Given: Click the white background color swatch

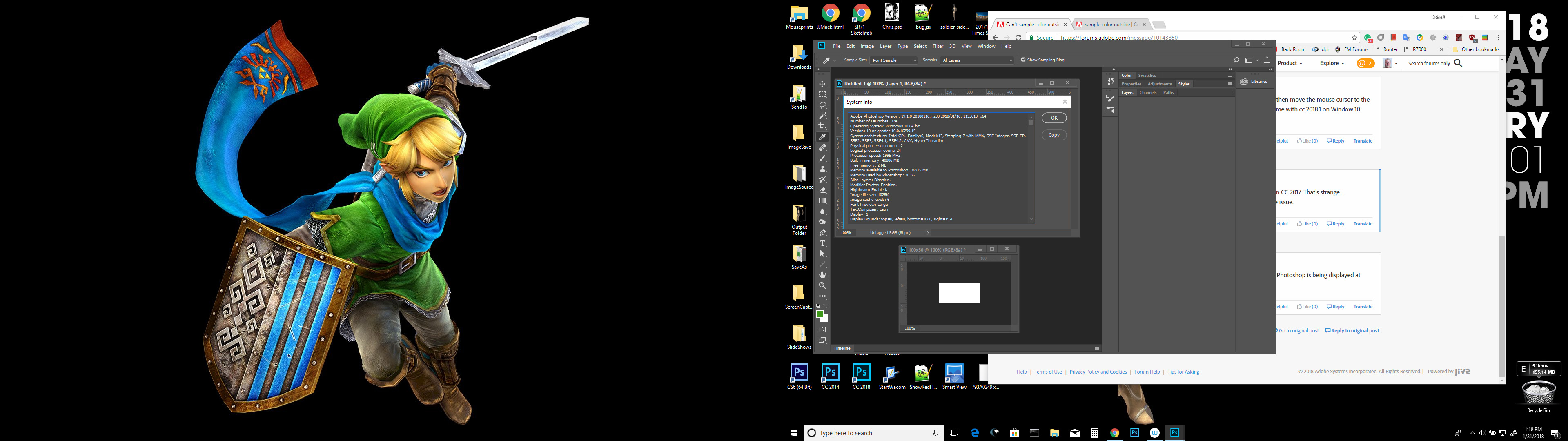Looking at the screenshot, I should pos(824,318).
